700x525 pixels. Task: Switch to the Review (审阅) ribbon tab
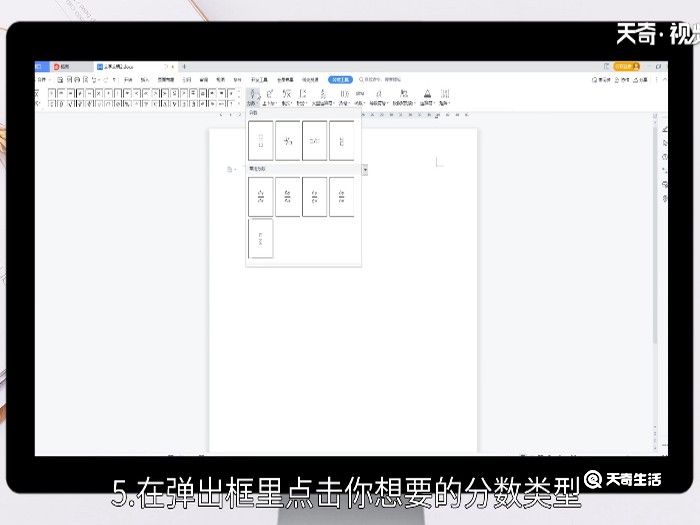click(204, 79)
